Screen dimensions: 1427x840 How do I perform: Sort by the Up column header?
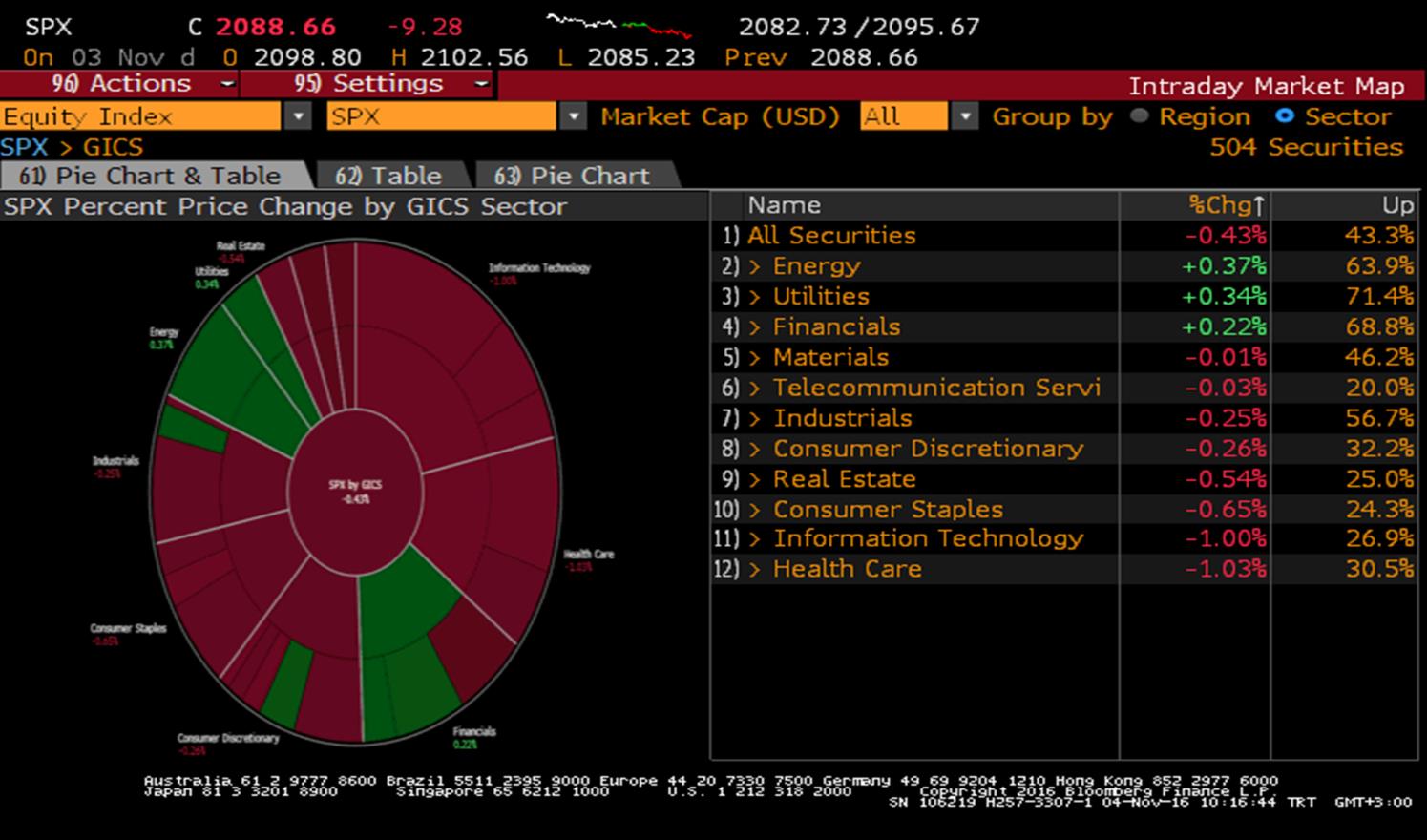click(1397, 205)
